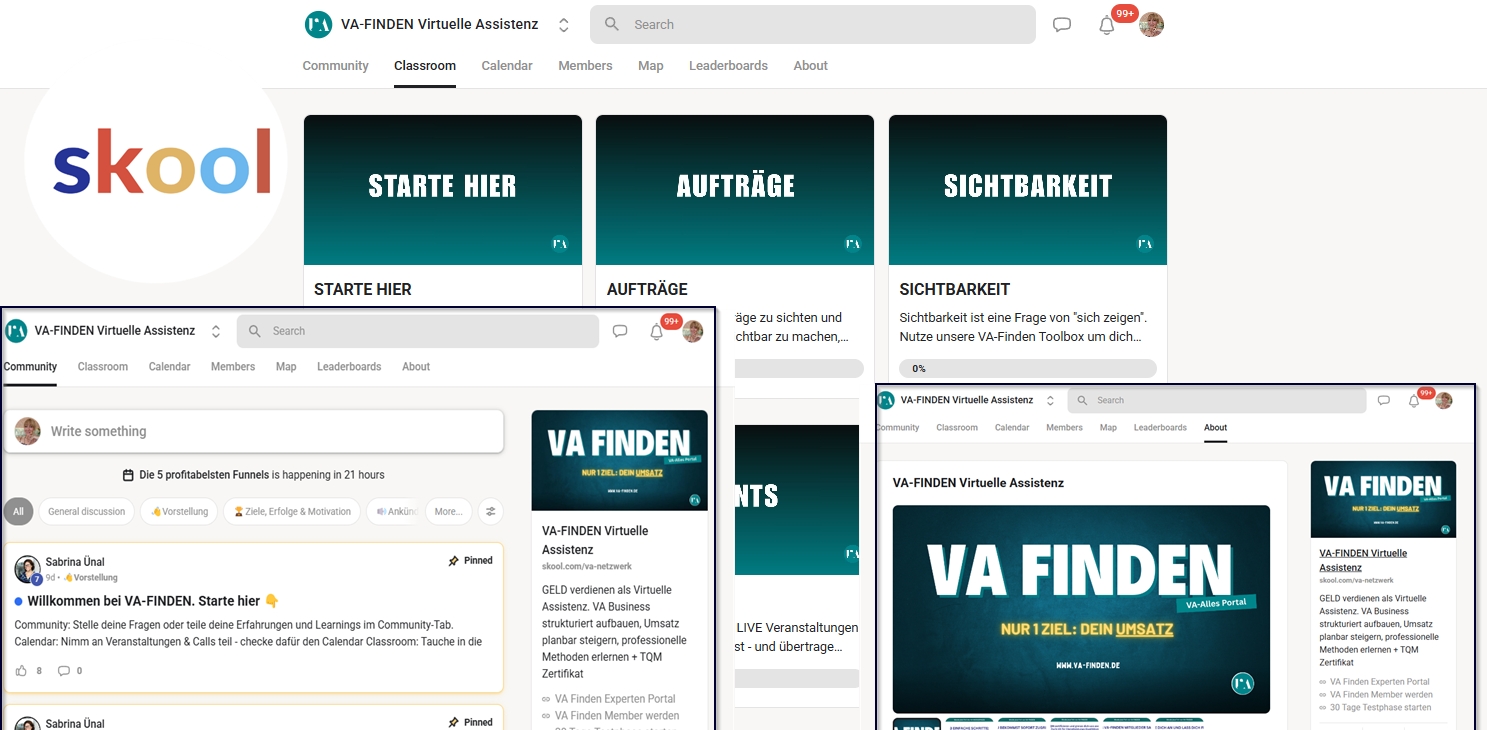Open the chat icon in the Classroom header
This screenshot has height=730, width=1487.
coord(1062,25)
